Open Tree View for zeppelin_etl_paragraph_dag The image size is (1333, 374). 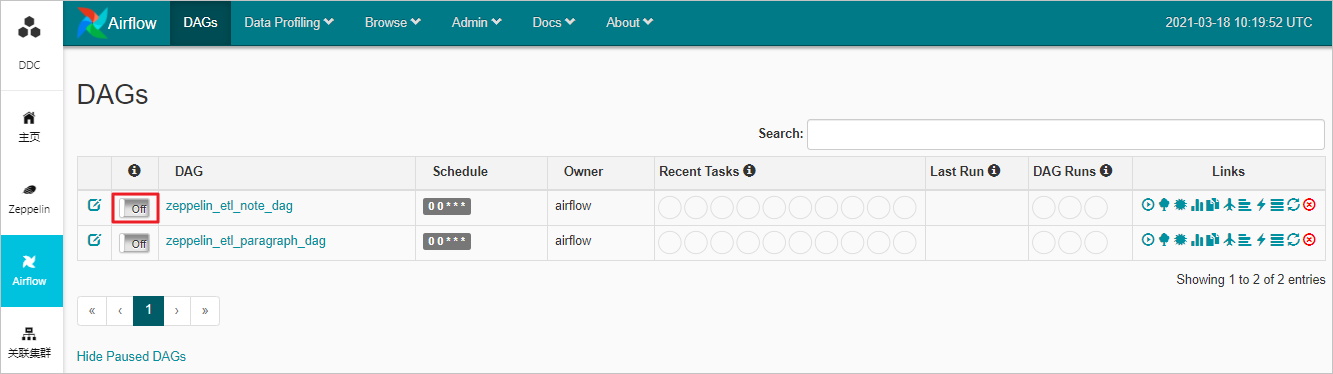pos(1164,239)
